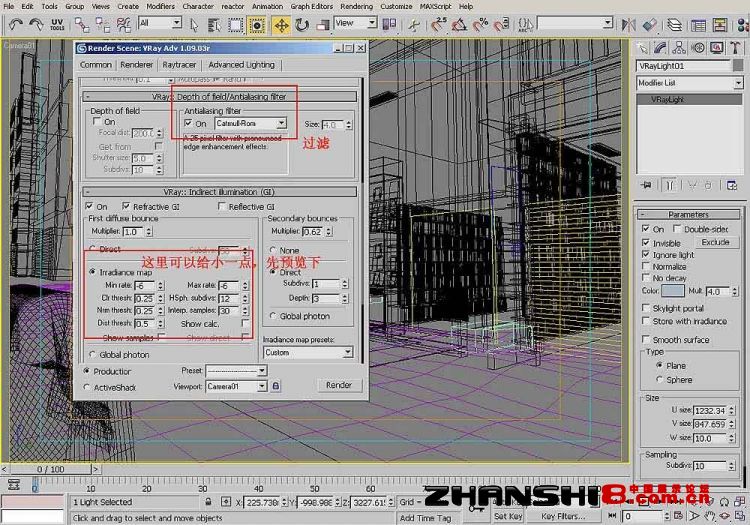The image size is (750, 525).
Task: Switch to the Advanced Lighting tab
Action: click(x=242, y=65)
